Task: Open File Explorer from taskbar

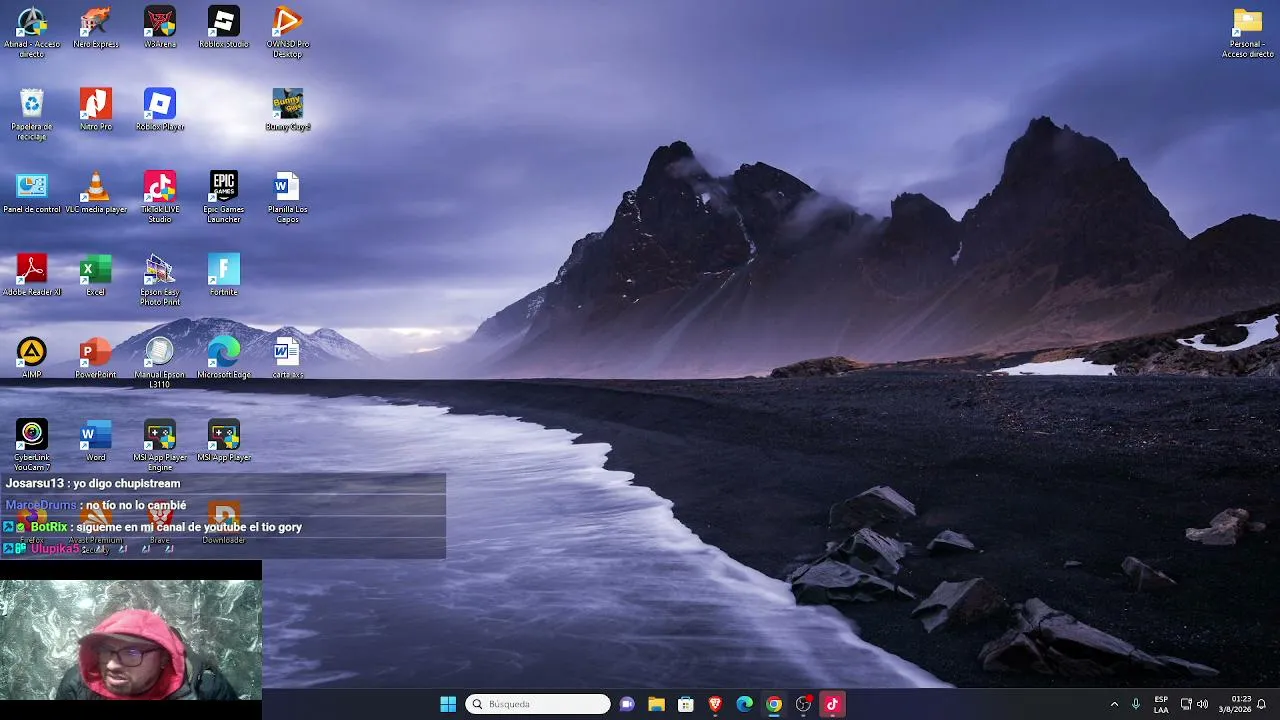Action: [x=656, y=704]
